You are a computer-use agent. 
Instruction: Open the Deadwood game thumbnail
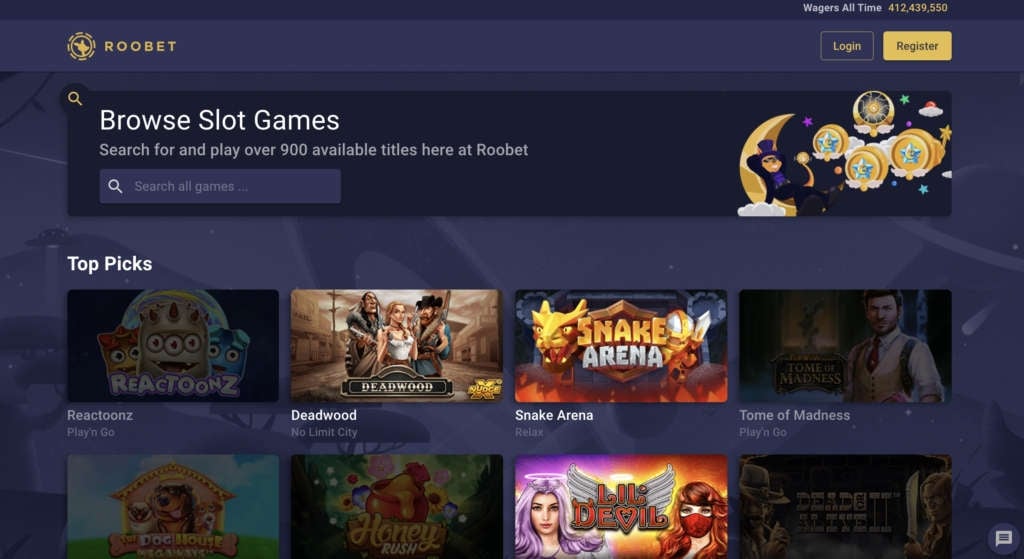tap(397, 346)
